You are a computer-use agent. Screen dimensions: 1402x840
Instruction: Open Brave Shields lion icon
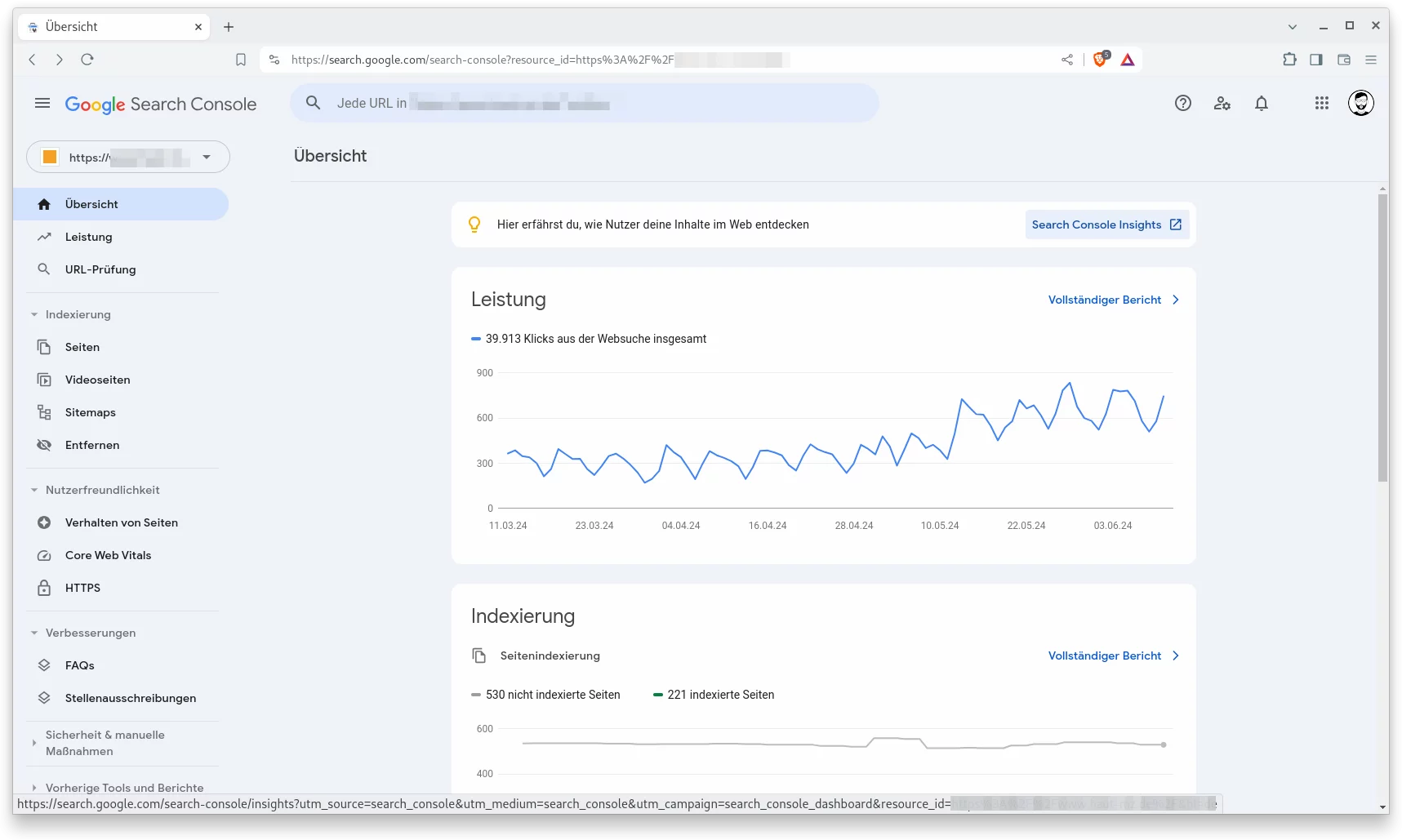click(1100, 59)
